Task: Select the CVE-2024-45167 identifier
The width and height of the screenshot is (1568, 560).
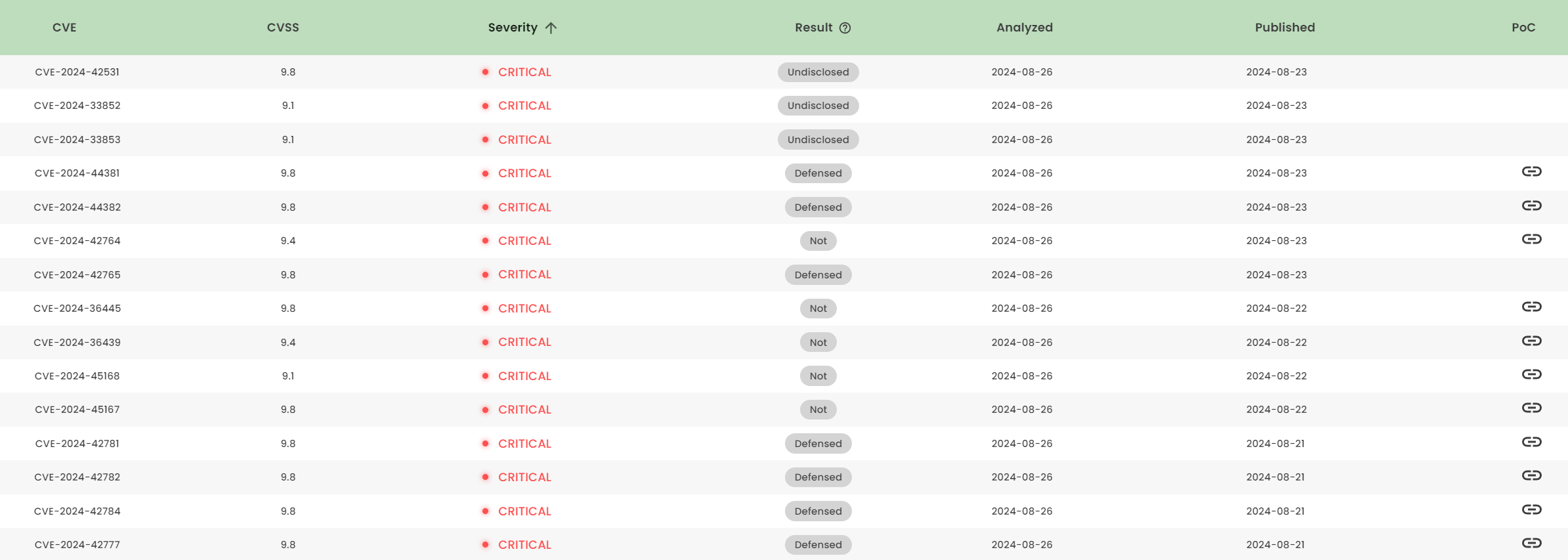Action: click(x=77, y=410)
